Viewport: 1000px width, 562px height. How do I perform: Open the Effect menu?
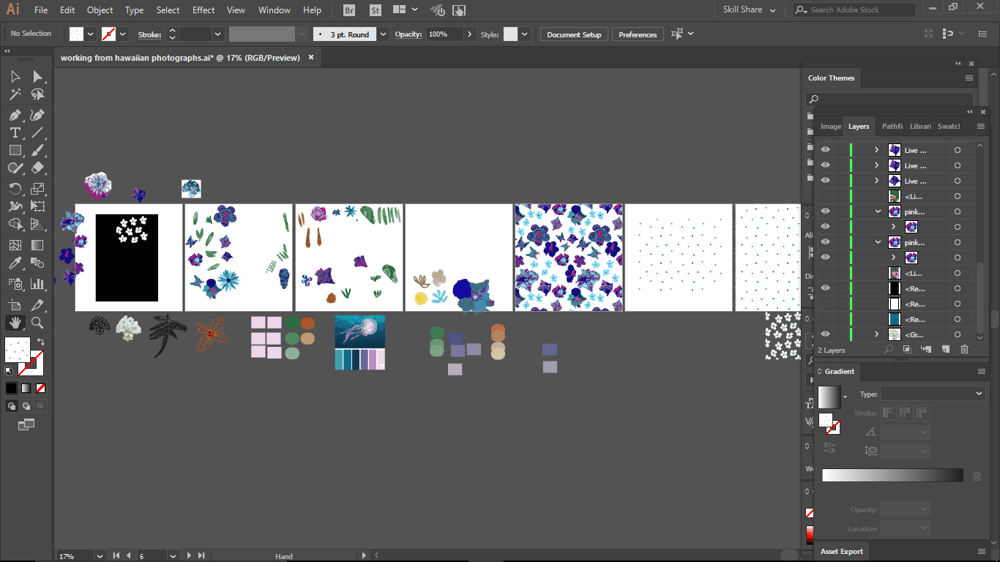pyautogui.click(x=203, y=10)
